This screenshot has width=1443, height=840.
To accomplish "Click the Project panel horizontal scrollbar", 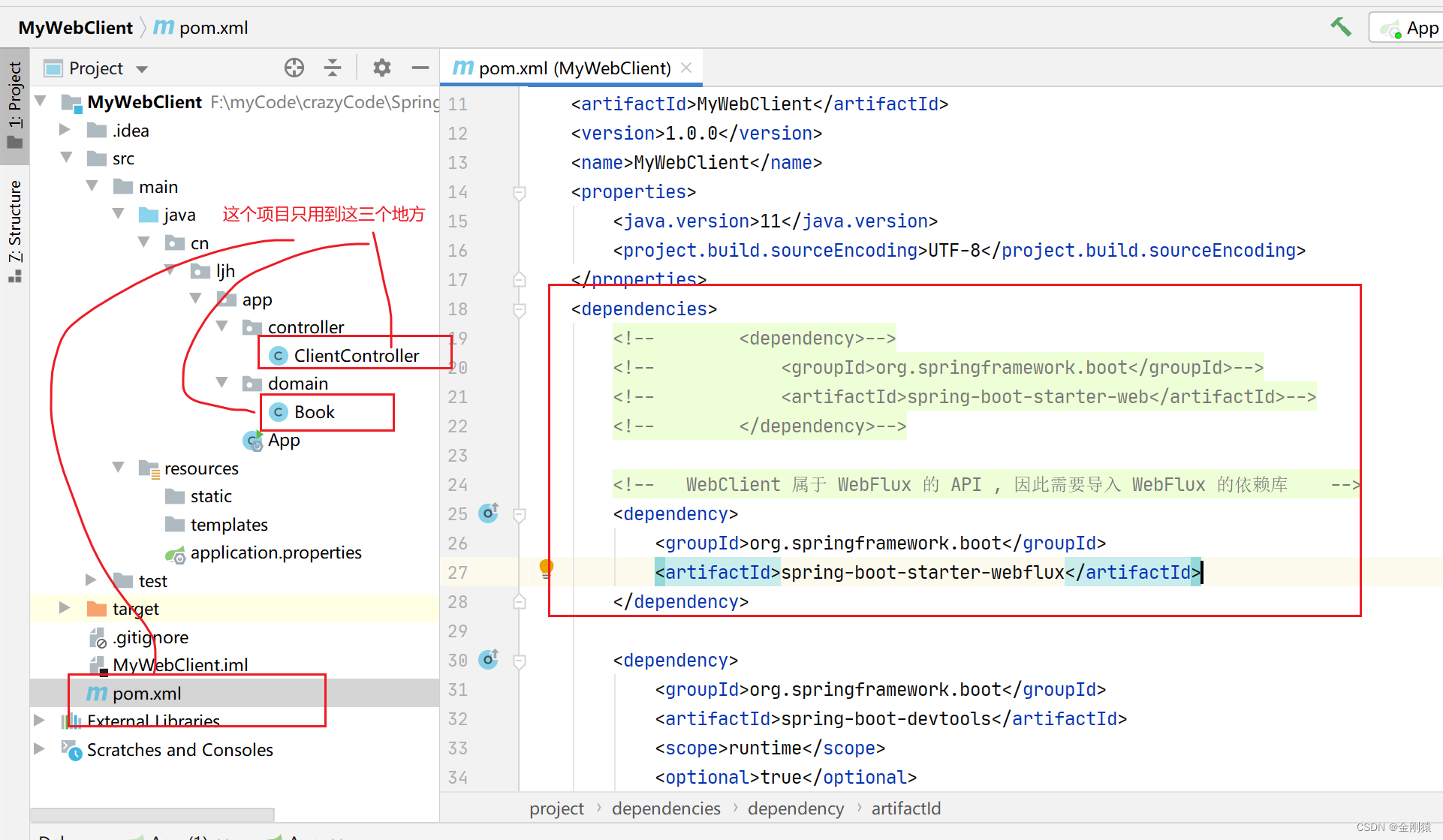I will 152,814.
